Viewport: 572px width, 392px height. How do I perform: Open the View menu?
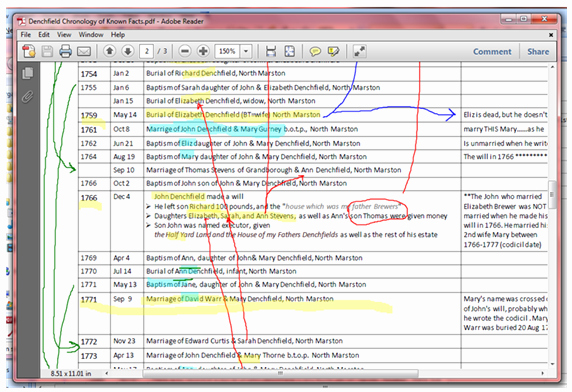click(64, 35)
